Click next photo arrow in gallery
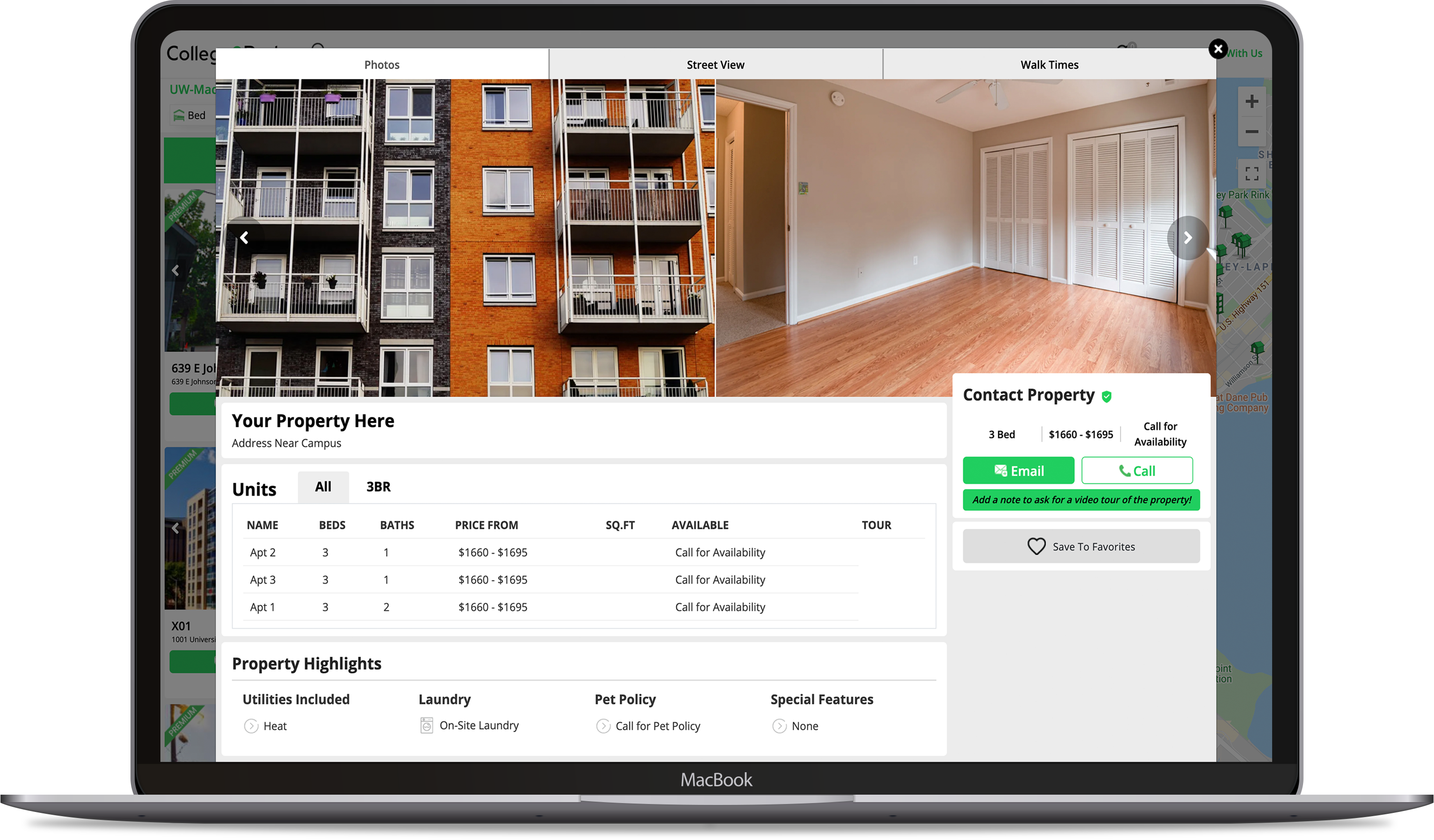 click(1187, 238)
